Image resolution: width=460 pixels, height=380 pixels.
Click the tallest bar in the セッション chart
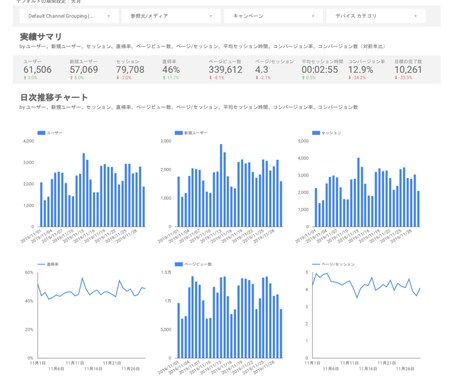point(358,192)
